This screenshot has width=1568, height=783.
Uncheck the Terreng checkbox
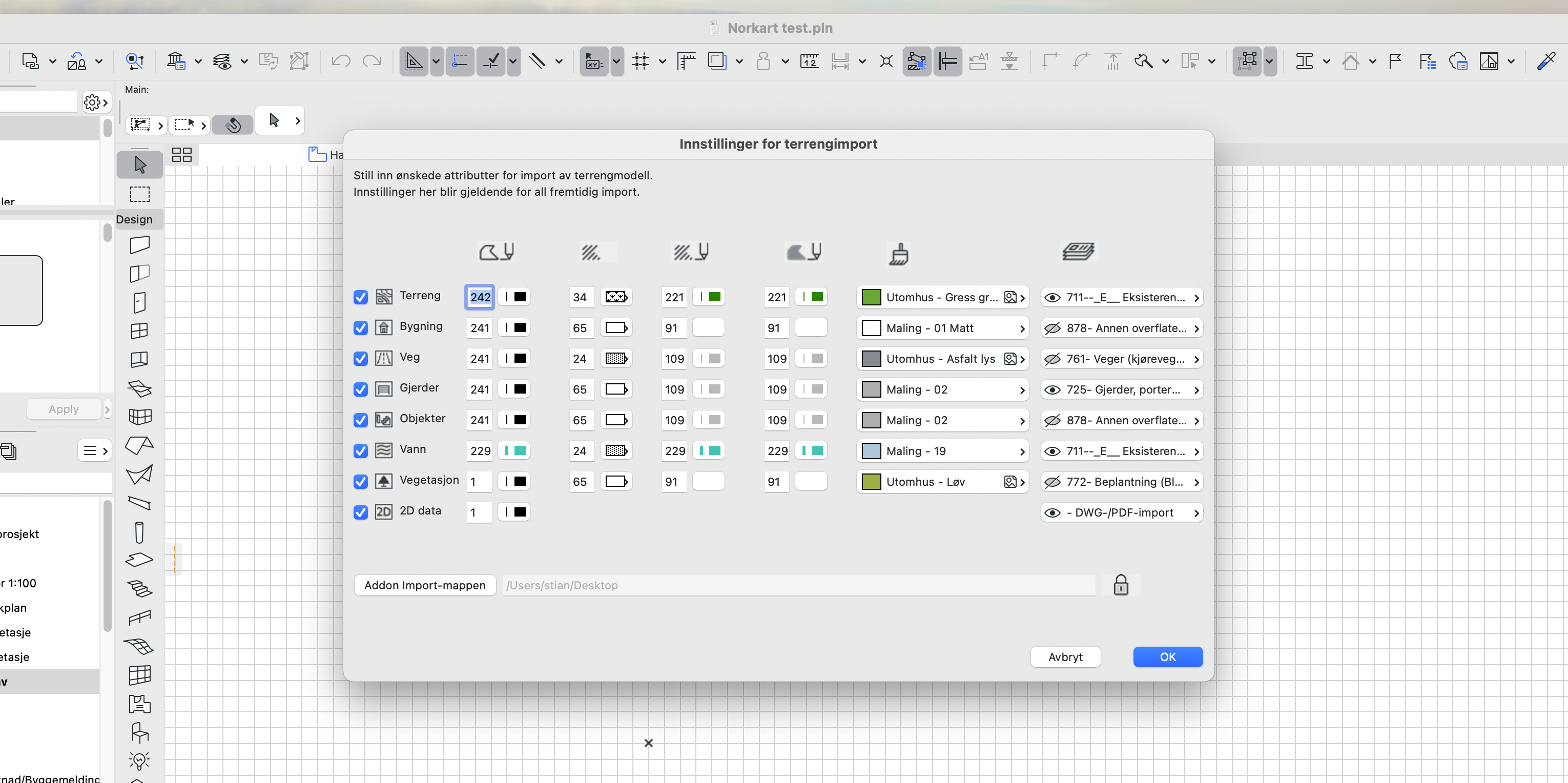(360, 297)
